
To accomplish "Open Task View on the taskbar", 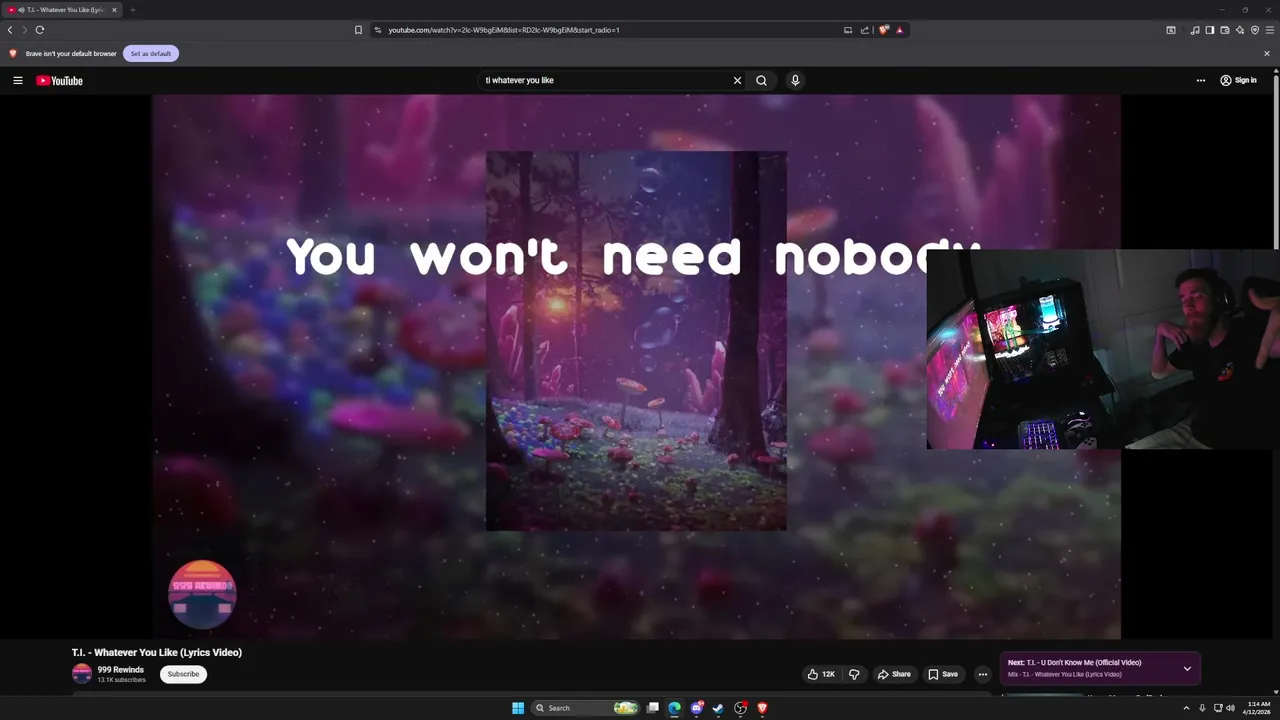I will point(653,708).
